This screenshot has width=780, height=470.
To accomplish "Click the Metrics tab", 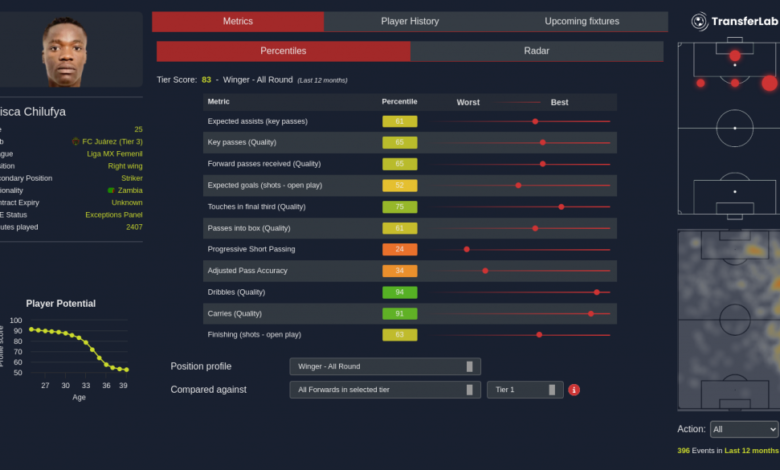I will 237,21.
